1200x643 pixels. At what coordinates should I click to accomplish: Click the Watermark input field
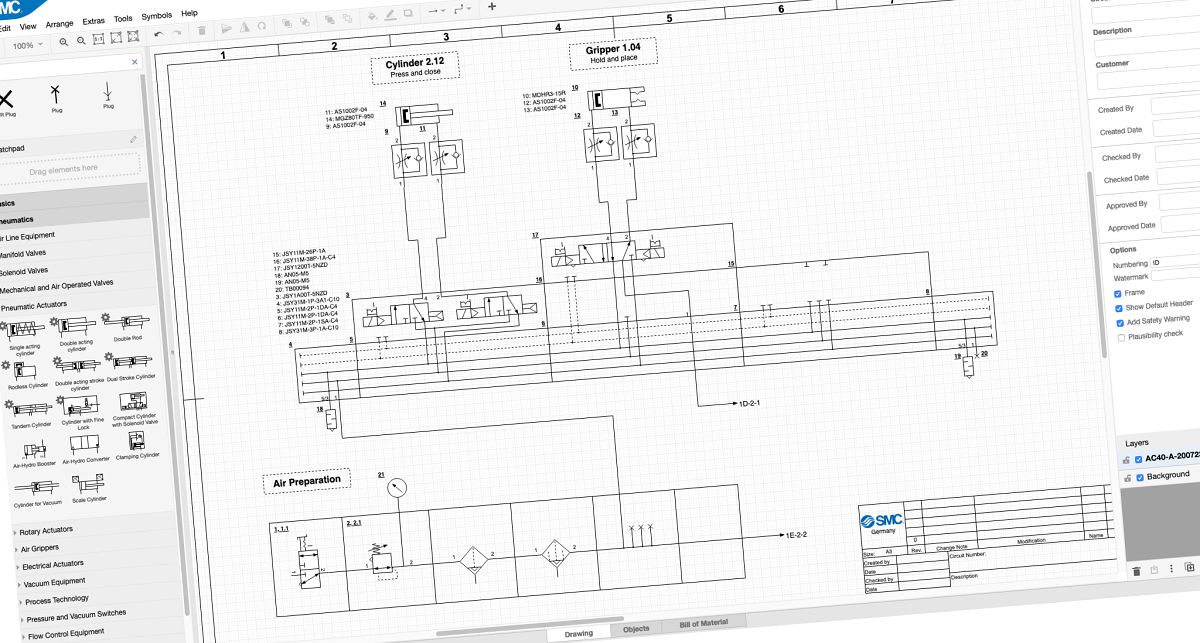point(1176,275)
